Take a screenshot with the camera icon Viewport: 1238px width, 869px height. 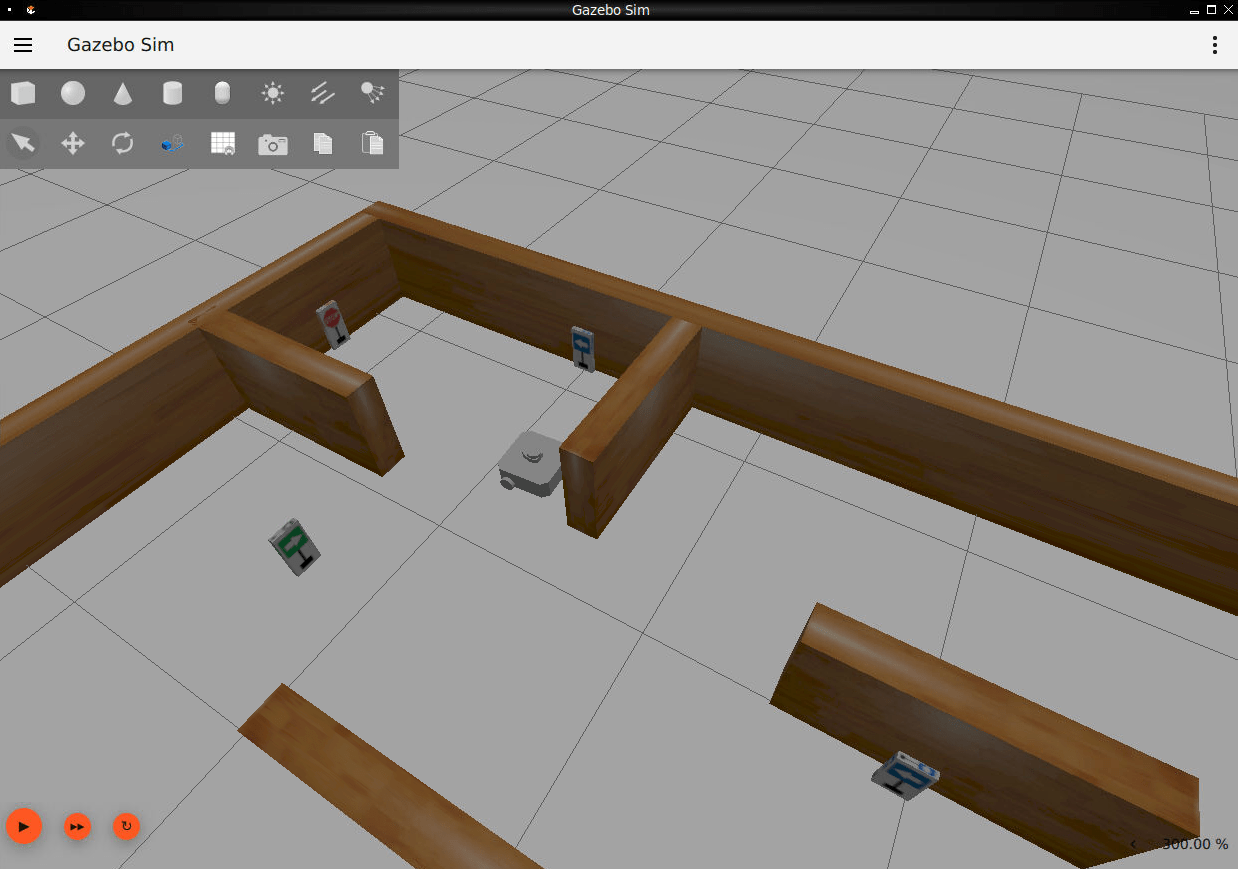pyautogui.click(x=272, y=144)
